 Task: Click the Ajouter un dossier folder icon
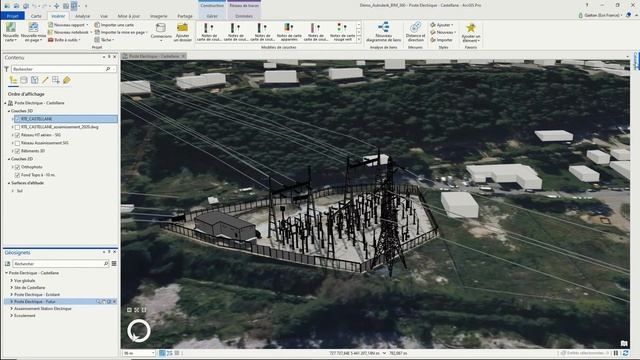(x=182, y=28)
